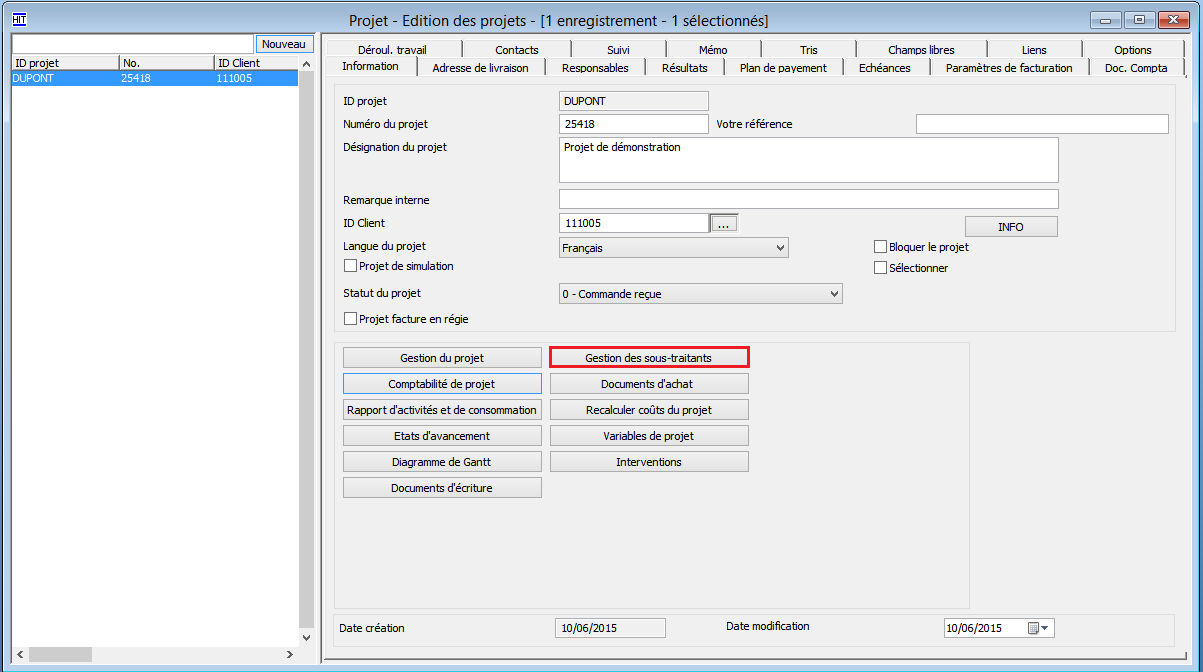Click the Gestion des sous-traitants button

pyautogui.click(x=649, y=358)
